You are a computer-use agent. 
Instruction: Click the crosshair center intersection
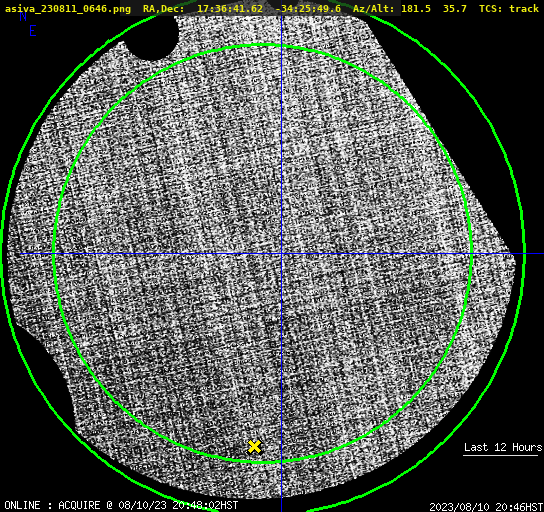(281, 254)
